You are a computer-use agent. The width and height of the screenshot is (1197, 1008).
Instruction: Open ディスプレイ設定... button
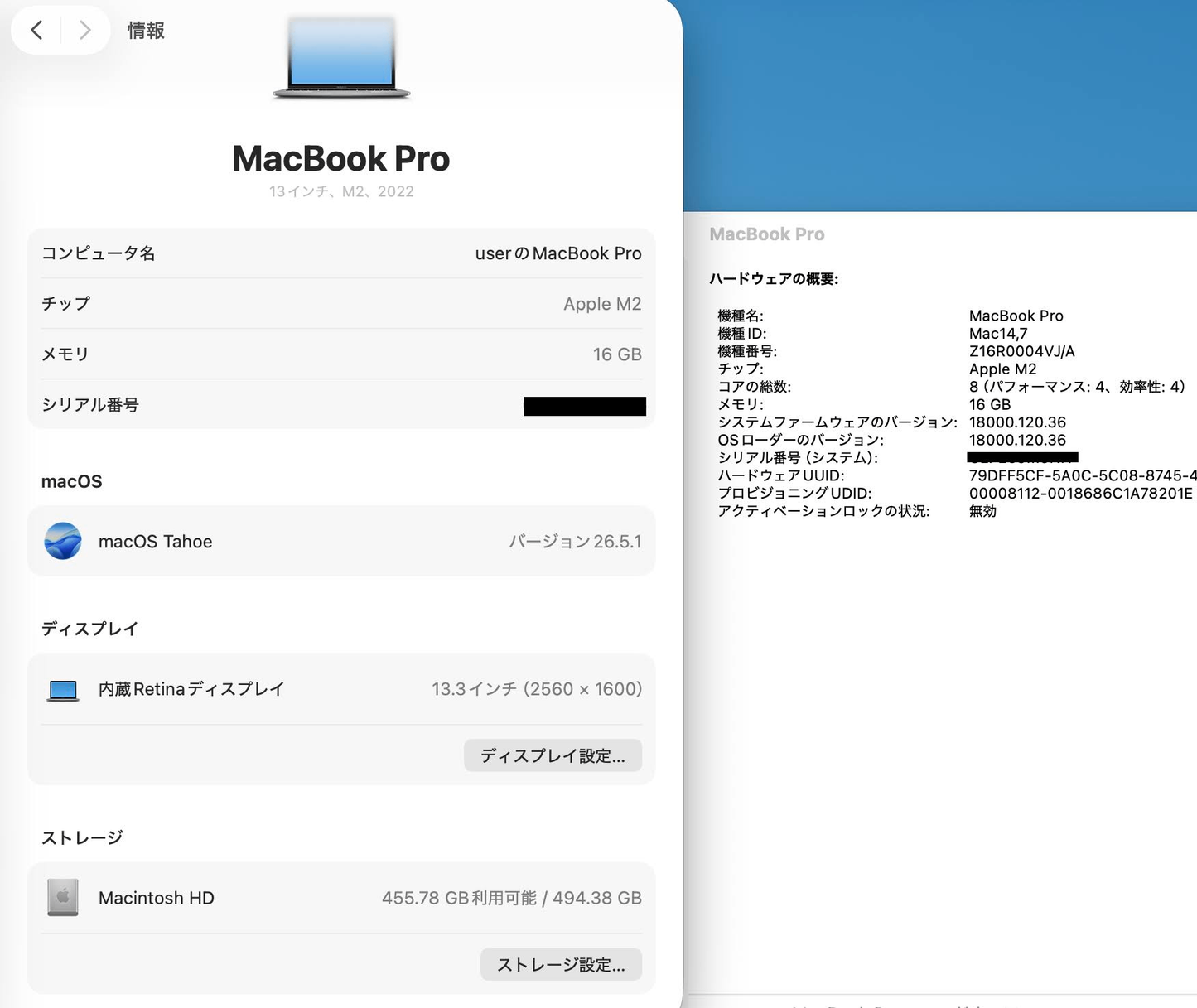pyautogui.click(x=553, y=755)
